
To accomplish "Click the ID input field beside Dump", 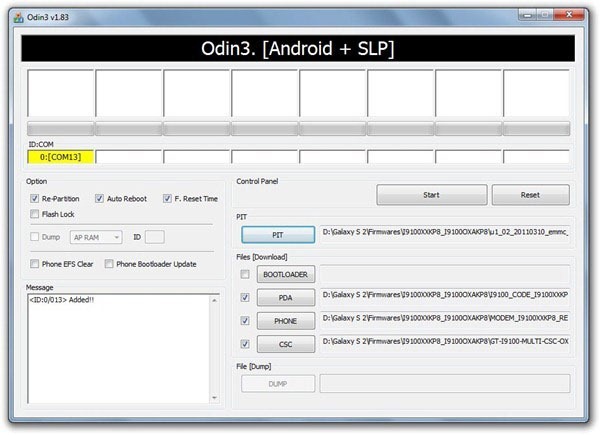I will point(155,237).
